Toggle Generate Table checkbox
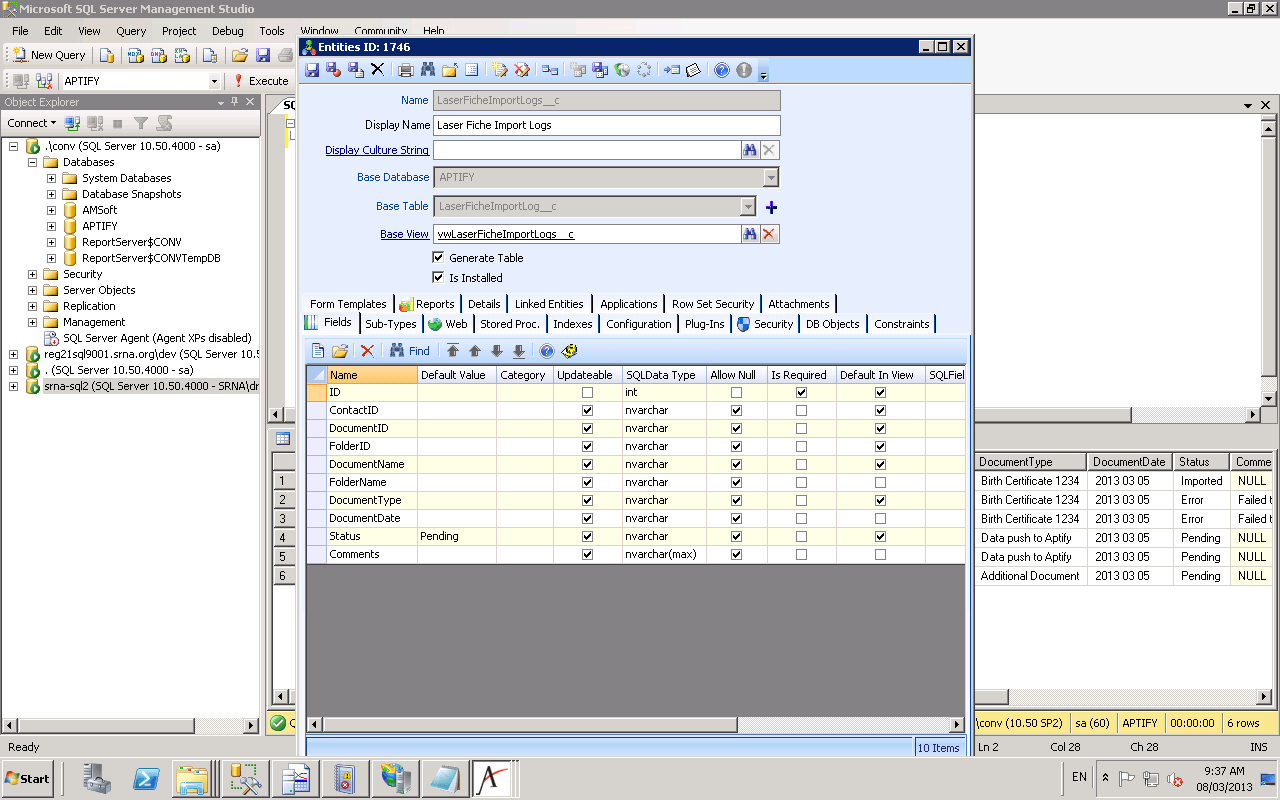 point(438,257)
